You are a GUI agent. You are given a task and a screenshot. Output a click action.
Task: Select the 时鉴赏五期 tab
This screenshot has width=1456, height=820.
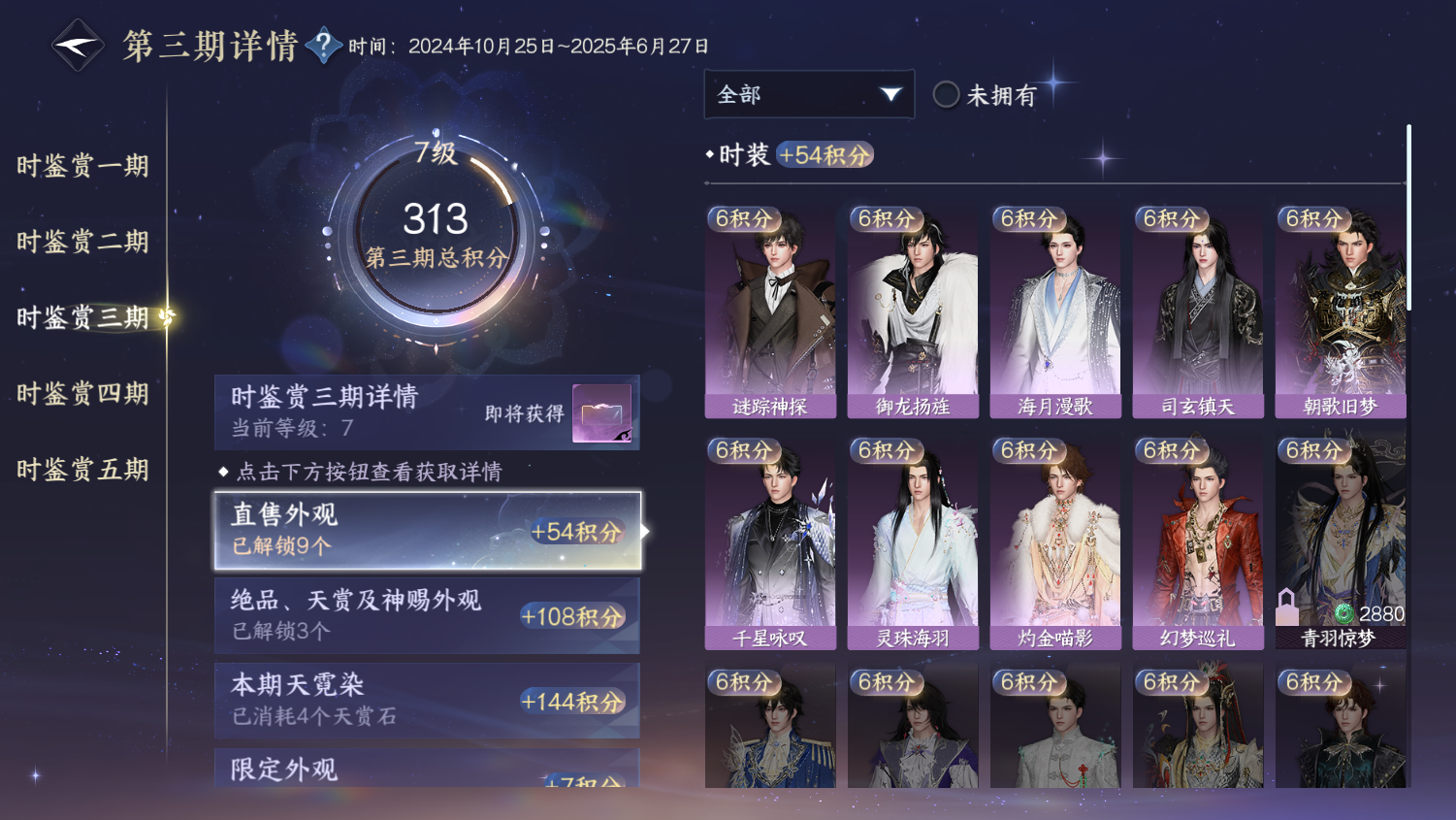pyautogui.click(x=82, y=470)
